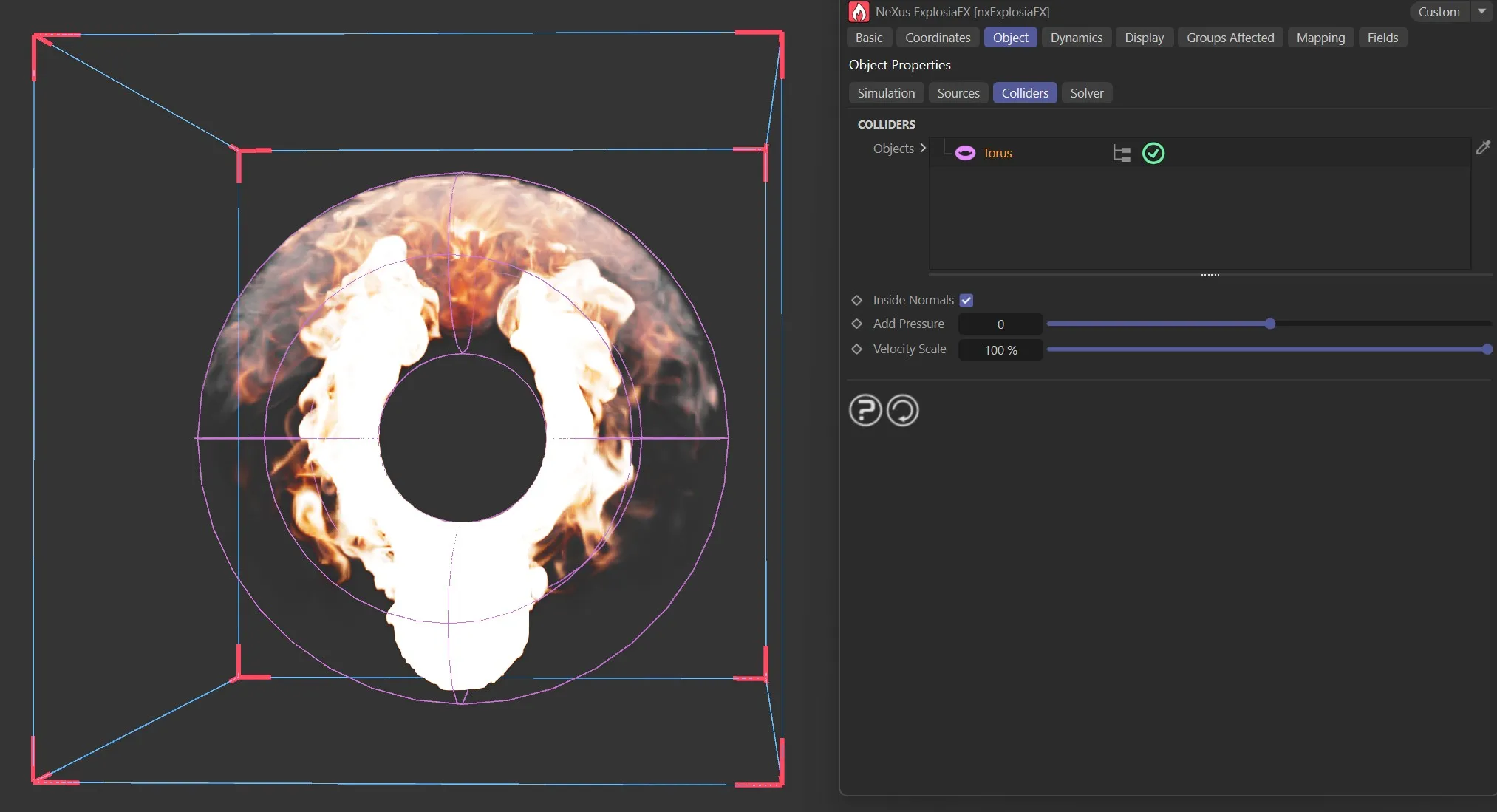
Task: Toggle the green checkmark for Torus collider
Action: pos(1153,153)
